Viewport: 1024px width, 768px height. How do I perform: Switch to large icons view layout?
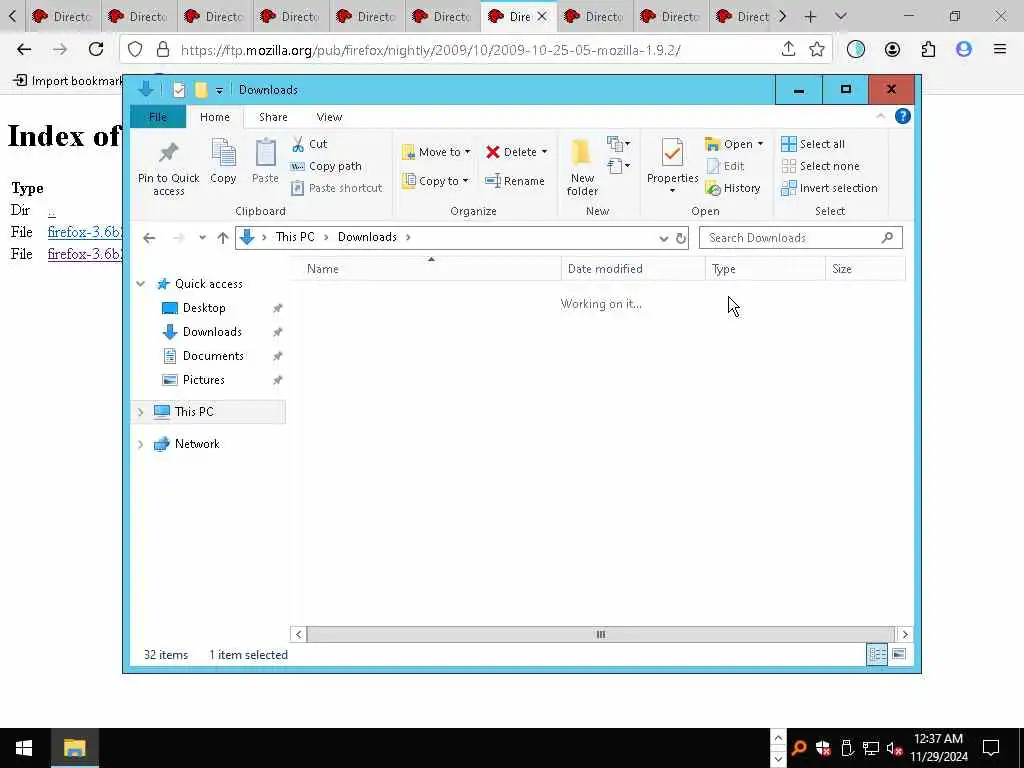point(899,654)
